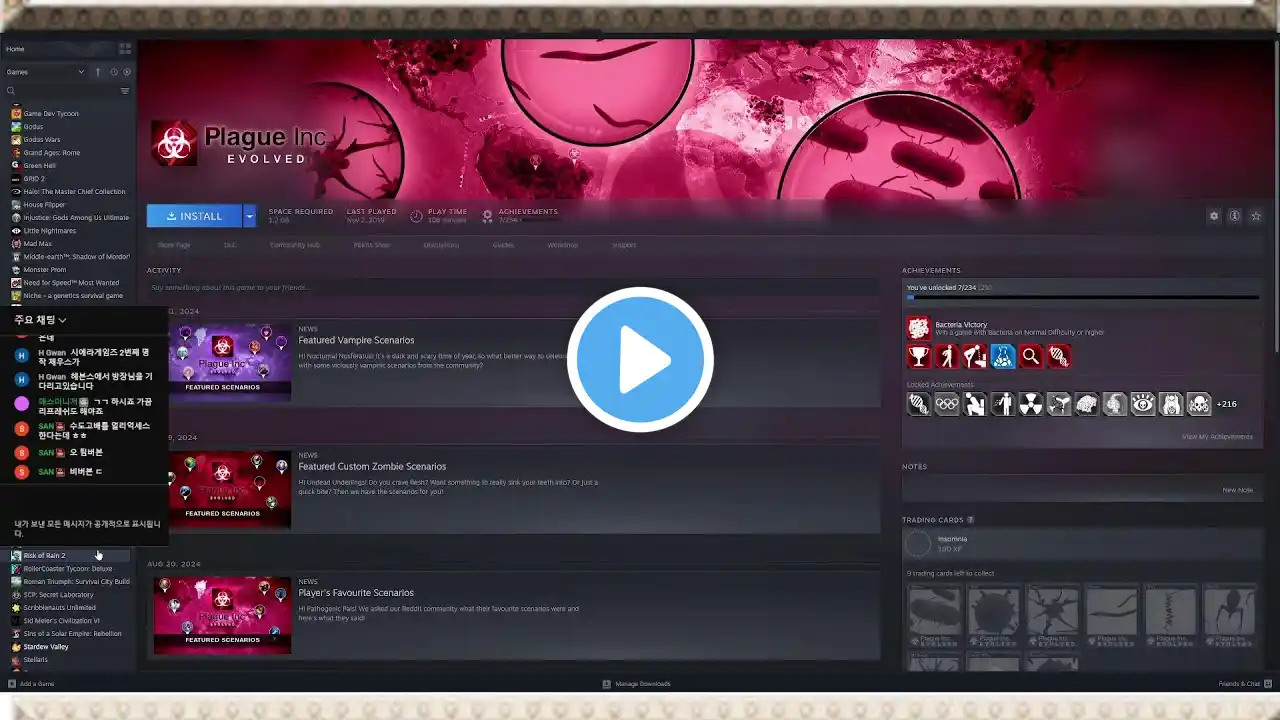Click the New Note button
The width and height of the screenshot is (1280, 720).
(1237, 490)
